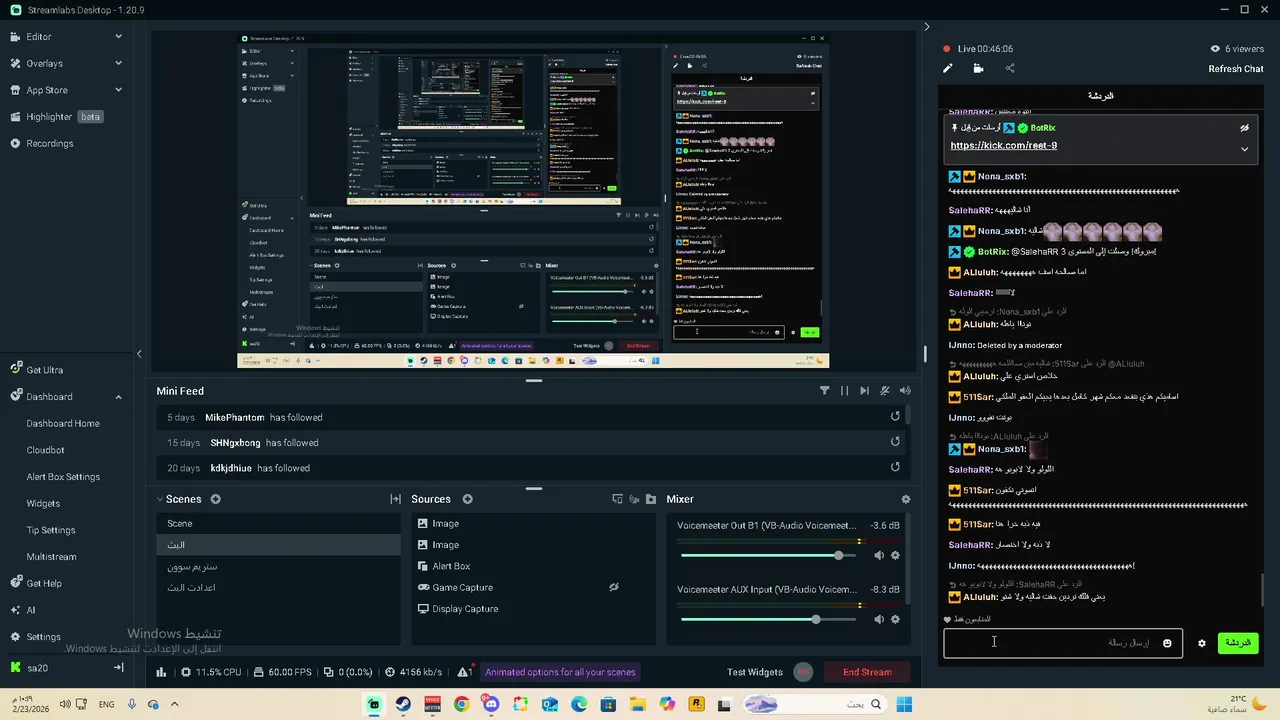Adjust the Voicemeeter Out B1 volume slider

click(x=768, y=555)
